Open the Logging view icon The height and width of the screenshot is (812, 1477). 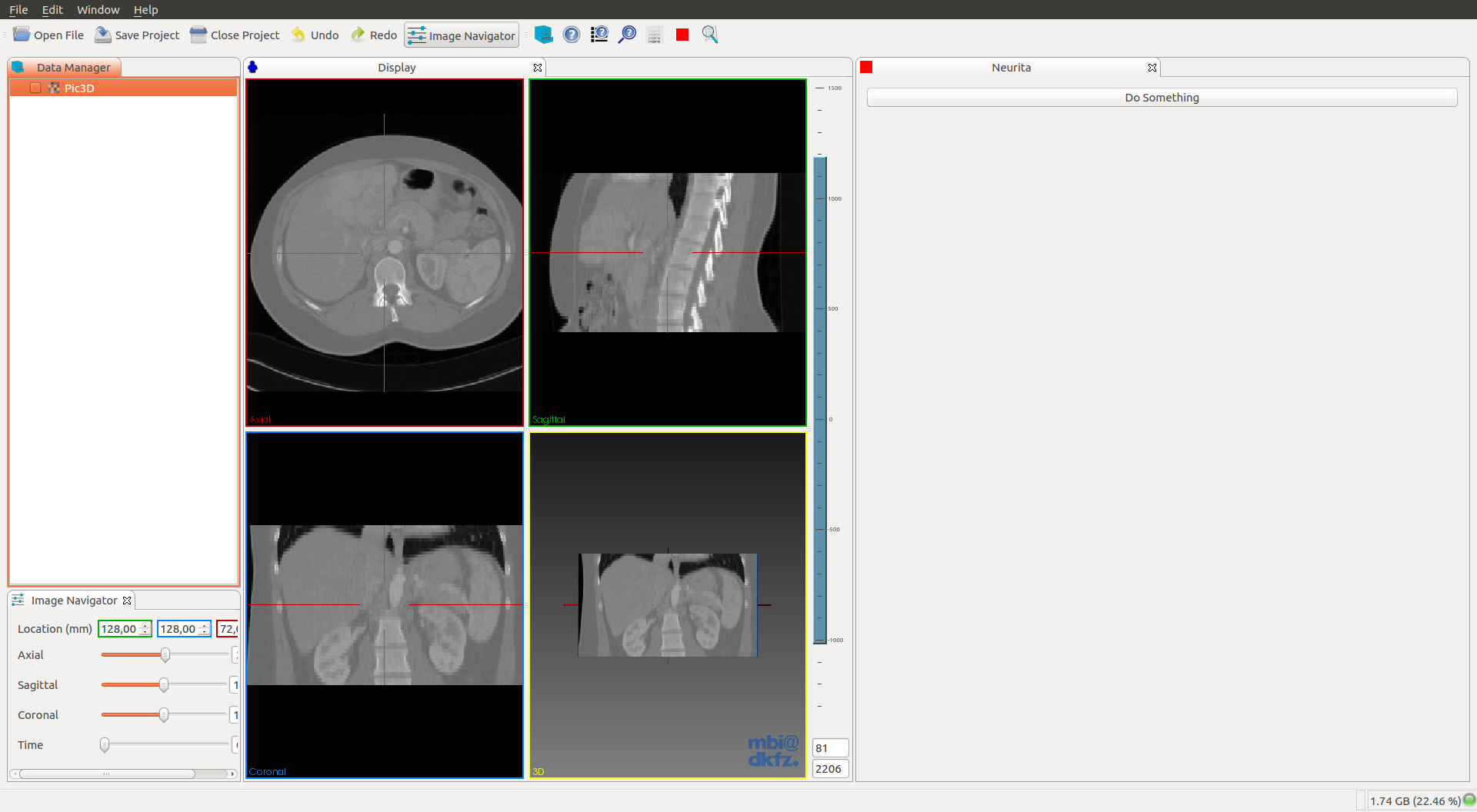tap(655, 35)
